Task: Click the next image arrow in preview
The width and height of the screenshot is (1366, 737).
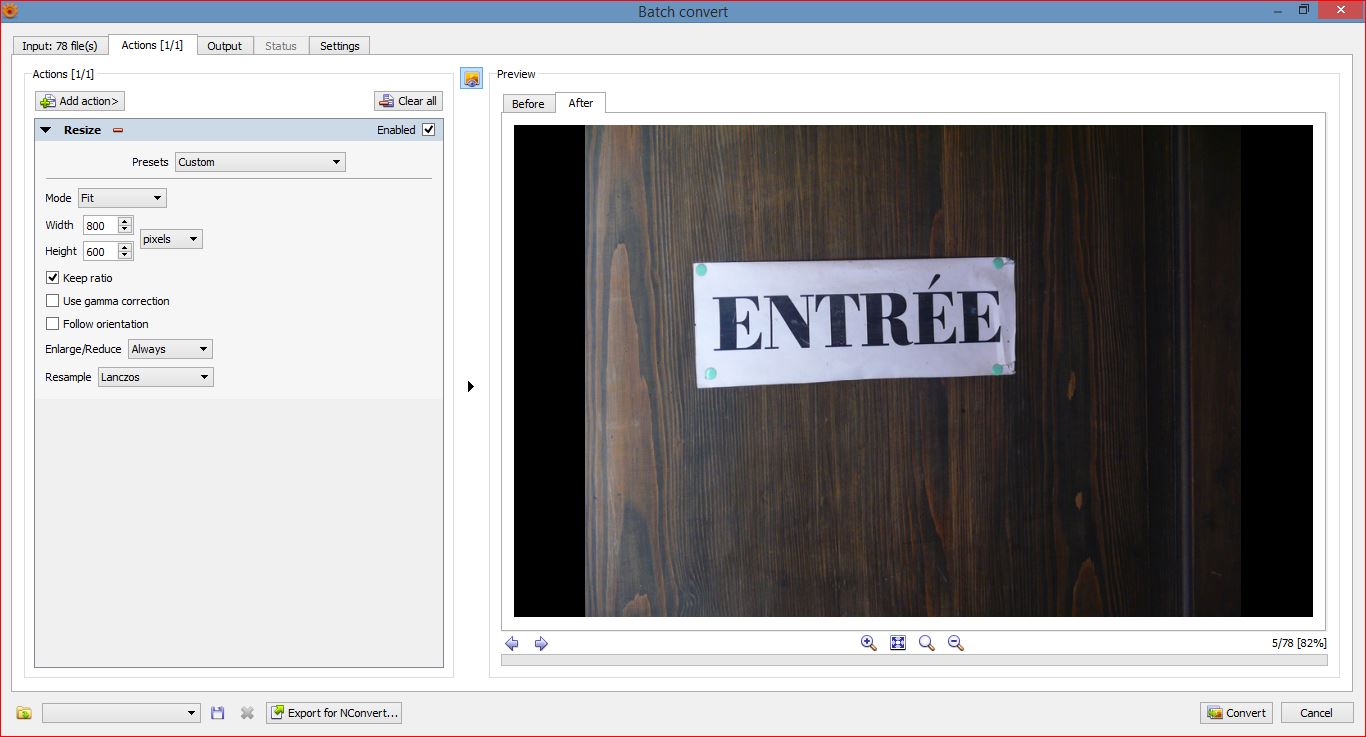Action: pyautogui.click(x=541, y=644)
